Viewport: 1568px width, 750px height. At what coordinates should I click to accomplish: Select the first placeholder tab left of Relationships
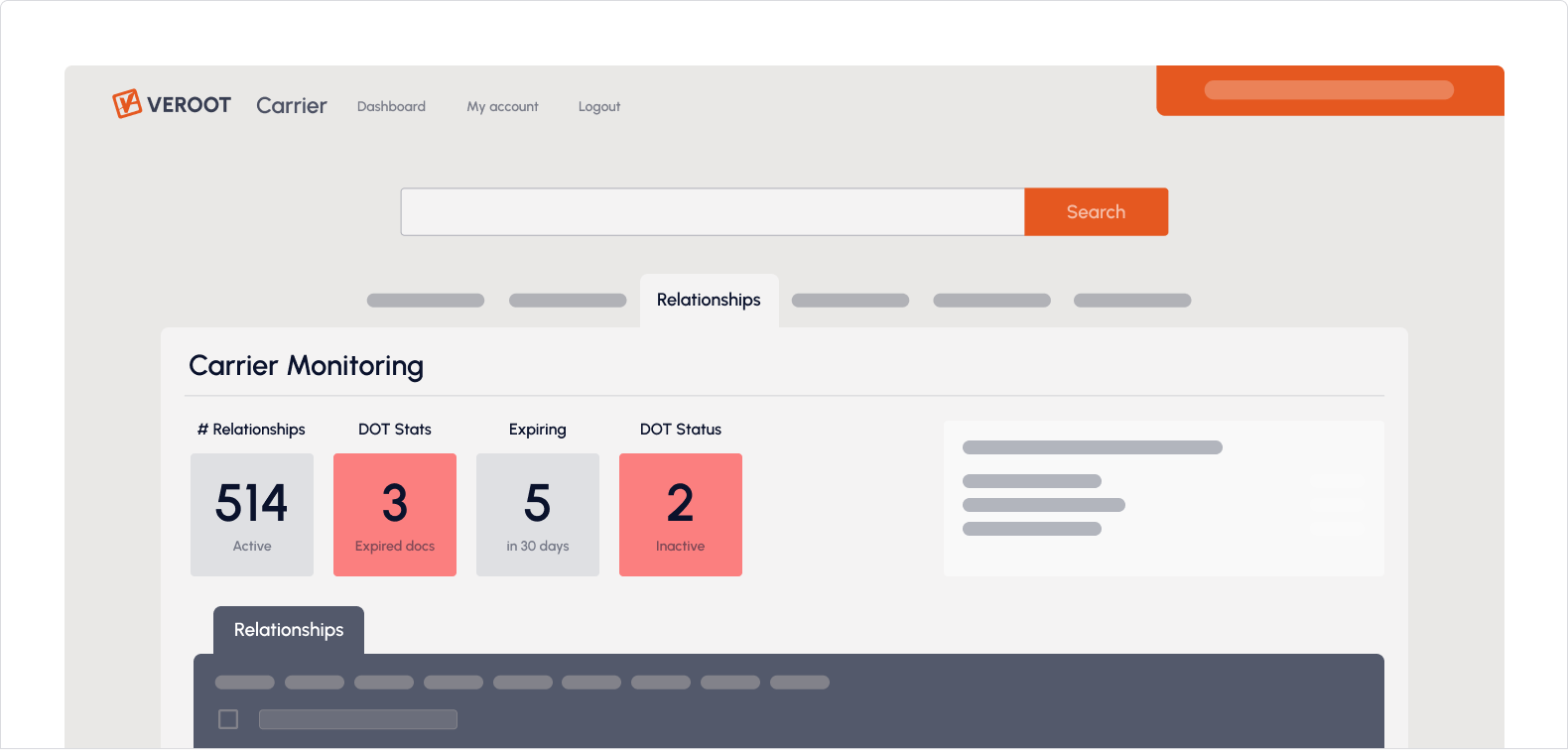coord(426,301)
